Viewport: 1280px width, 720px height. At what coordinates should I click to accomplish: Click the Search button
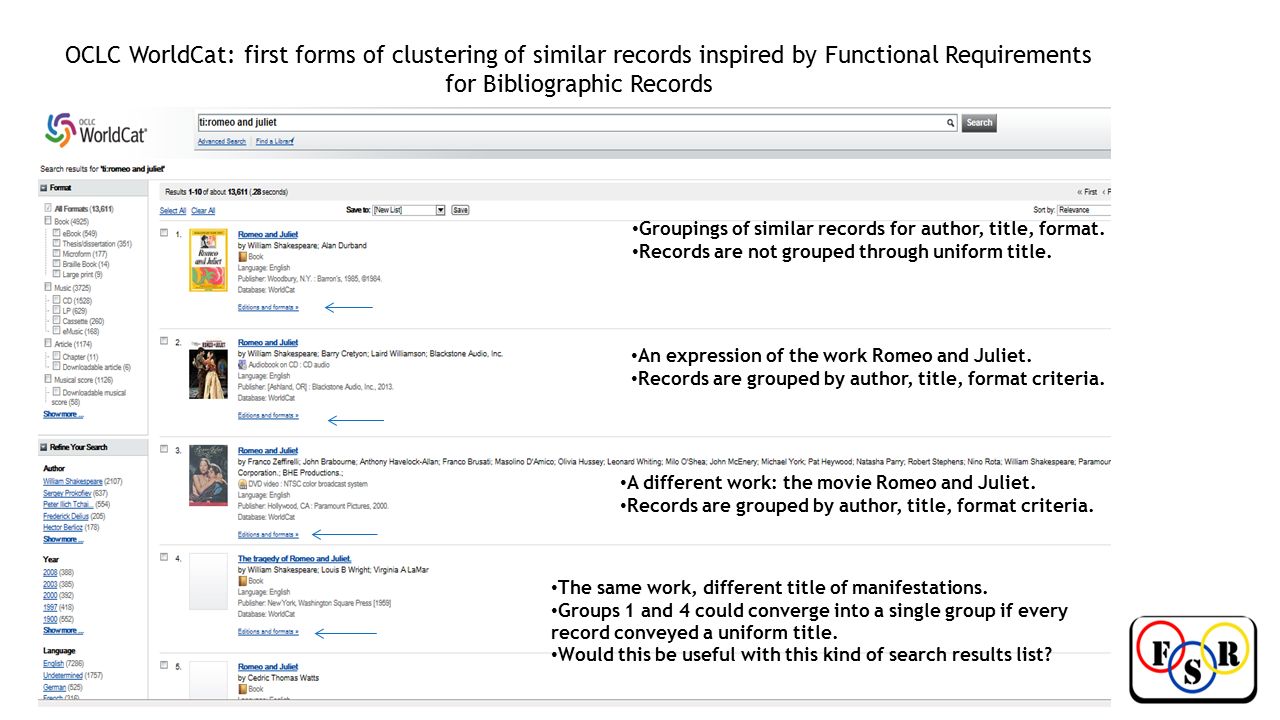click(x=979, y=123)
